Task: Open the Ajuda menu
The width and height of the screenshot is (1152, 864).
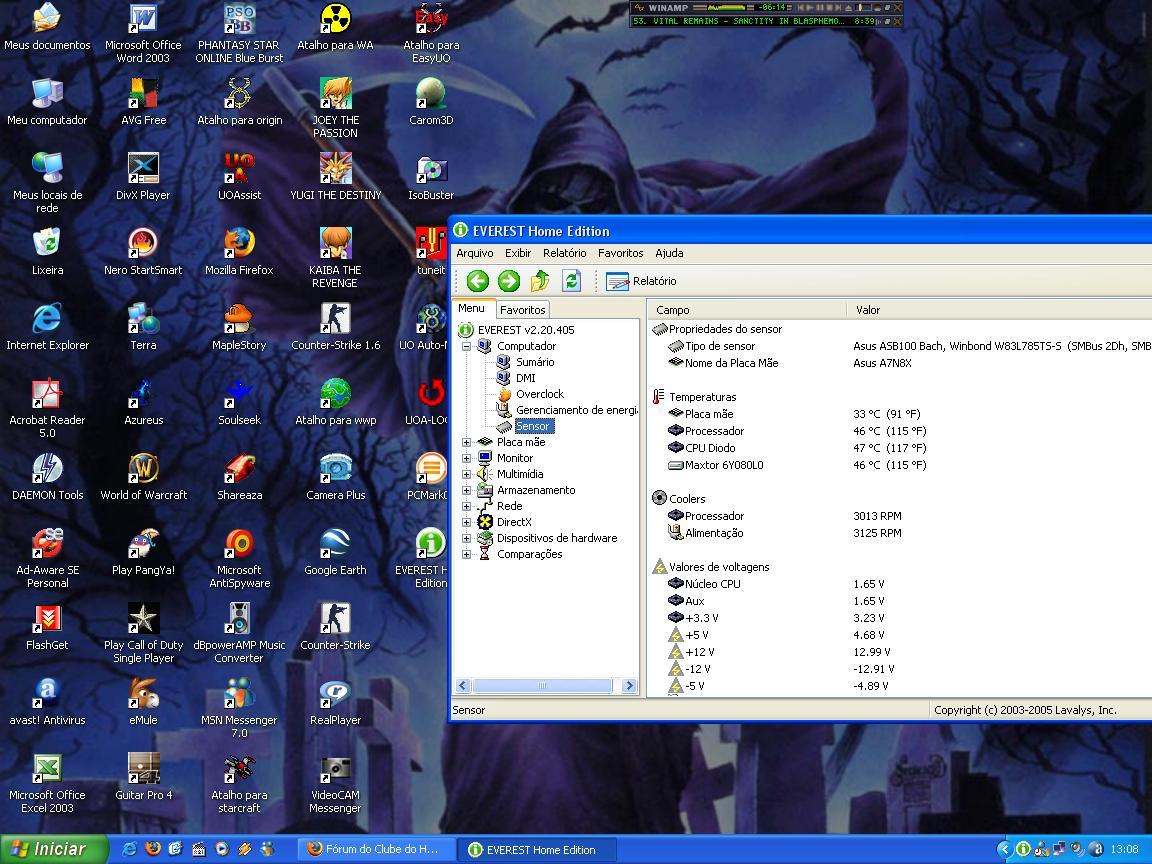Action: pyautogui.click(x=669, y=253)
